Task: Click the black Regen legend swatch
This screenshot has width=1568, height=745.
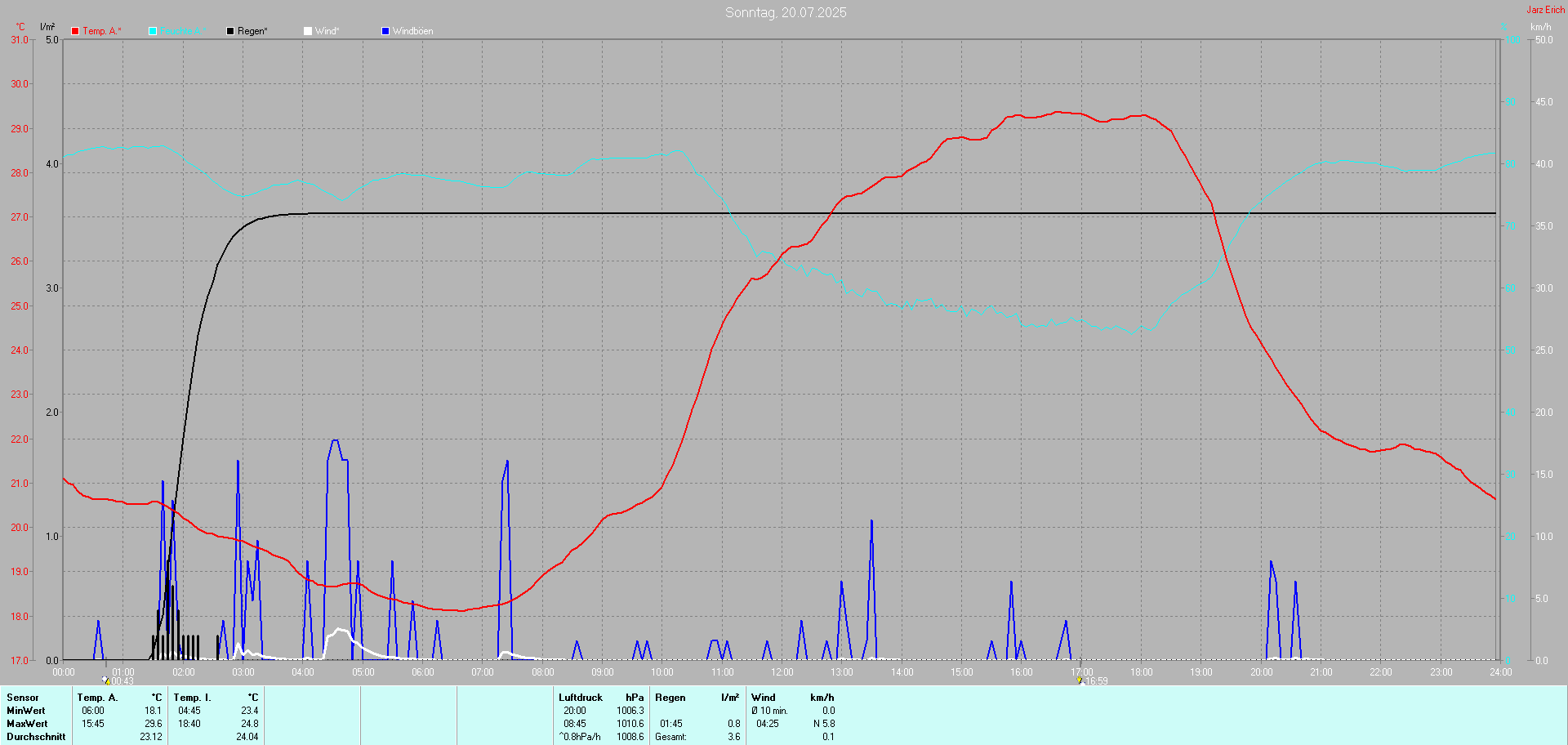Action: click(230, 31)
